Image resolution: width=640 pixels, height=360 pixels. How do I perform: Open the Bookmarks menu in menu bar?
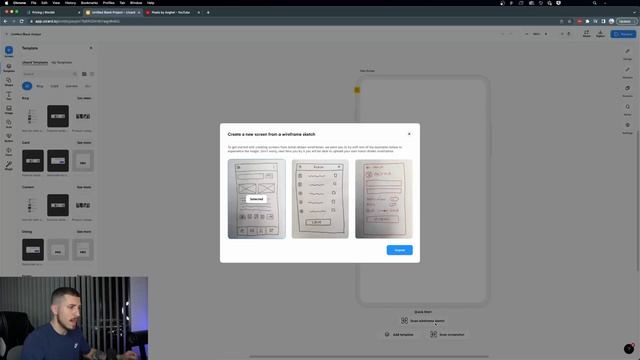[89, 3]
